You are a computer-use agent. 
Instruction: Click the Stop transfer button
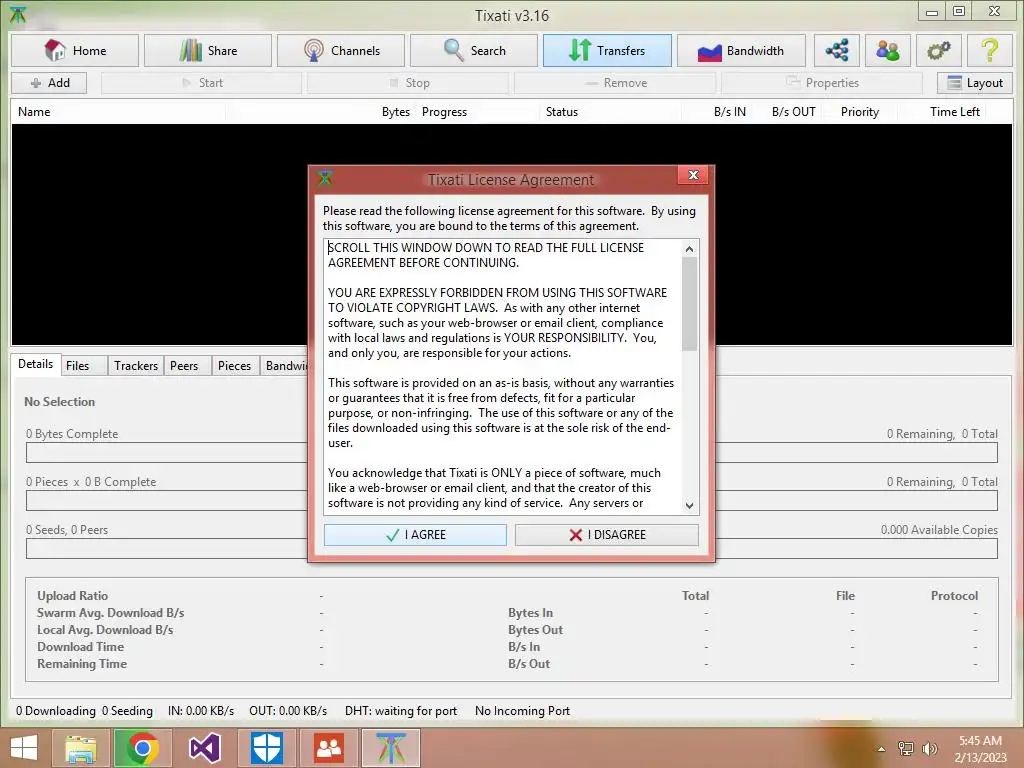(409, 83)
